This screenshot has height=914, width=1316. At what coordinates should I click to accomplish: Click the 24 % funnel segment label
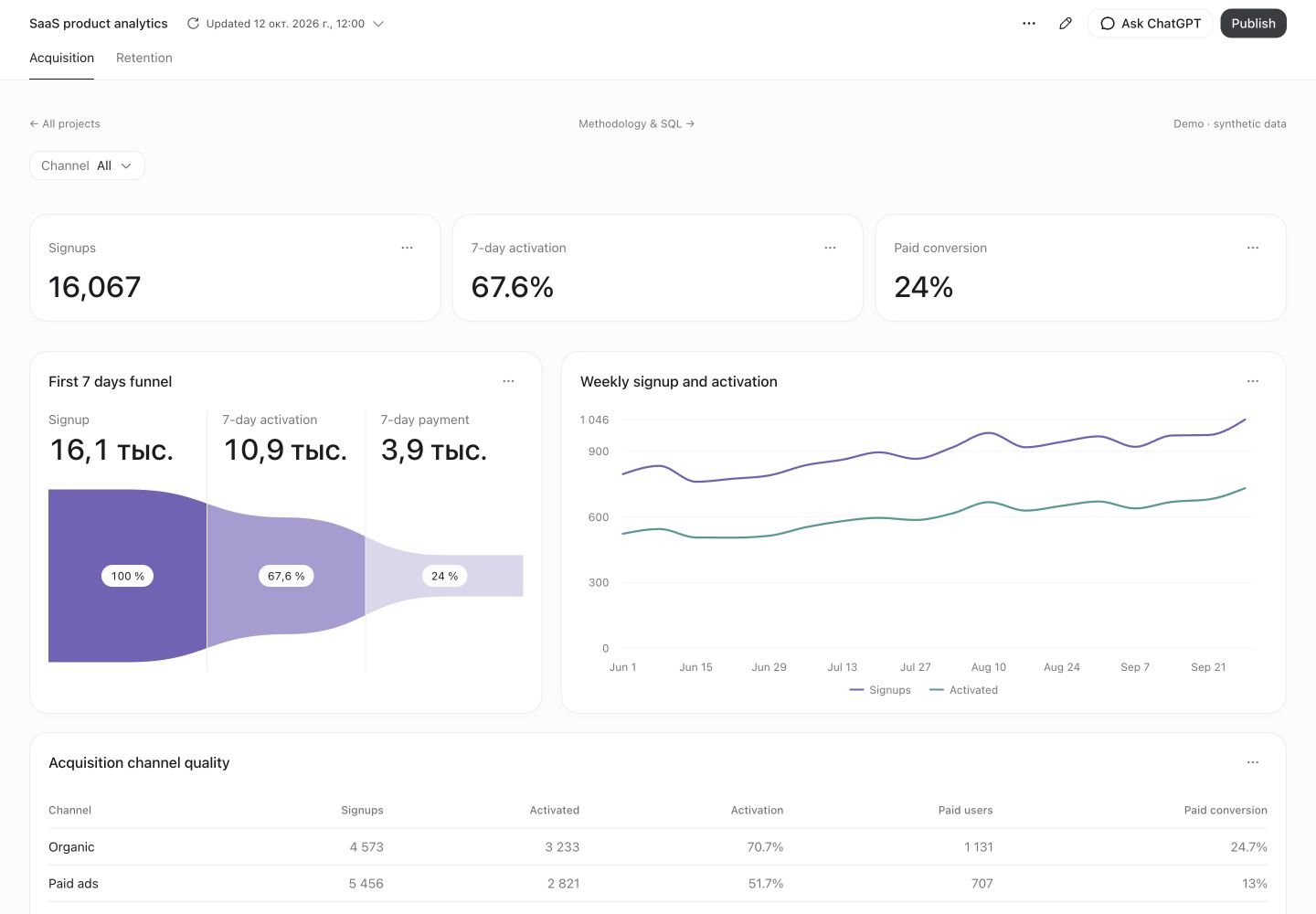pyautogui.click(x=444, y=576)
